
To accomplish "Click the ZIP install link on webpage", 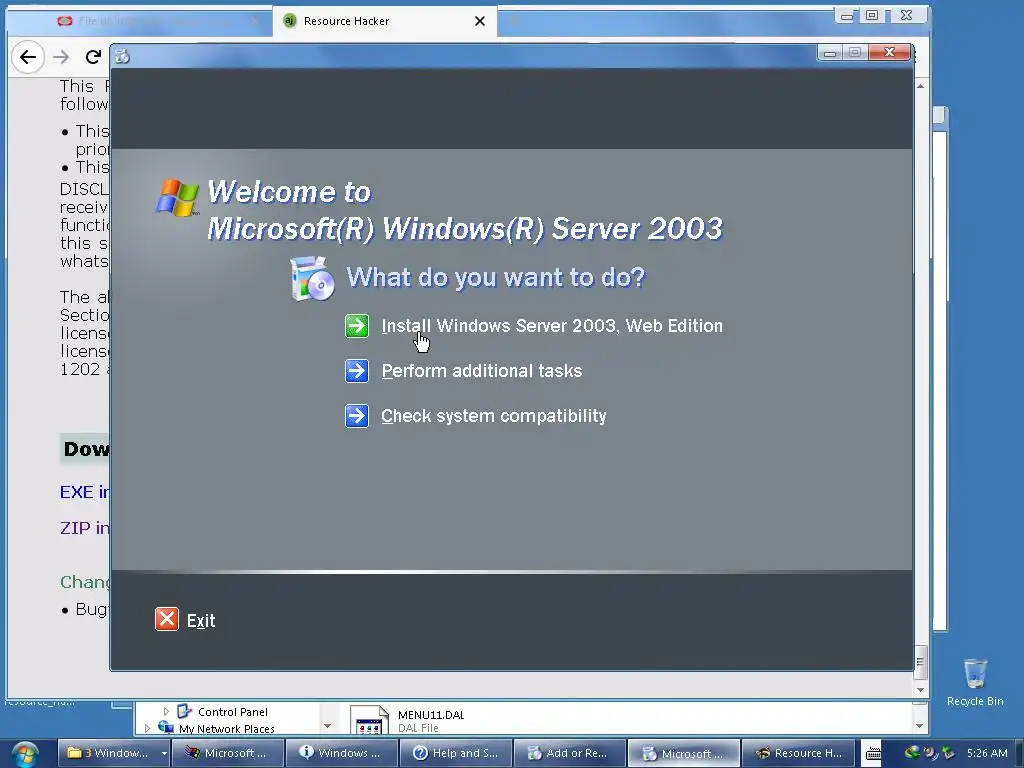I will (84, 528).
